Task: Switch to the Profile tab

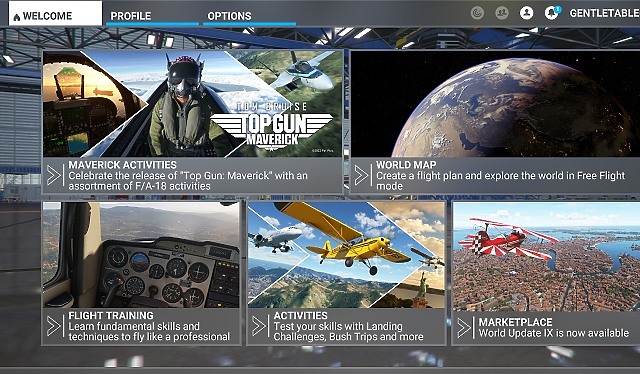Action: pyautogui.click(x=152, y=16)
